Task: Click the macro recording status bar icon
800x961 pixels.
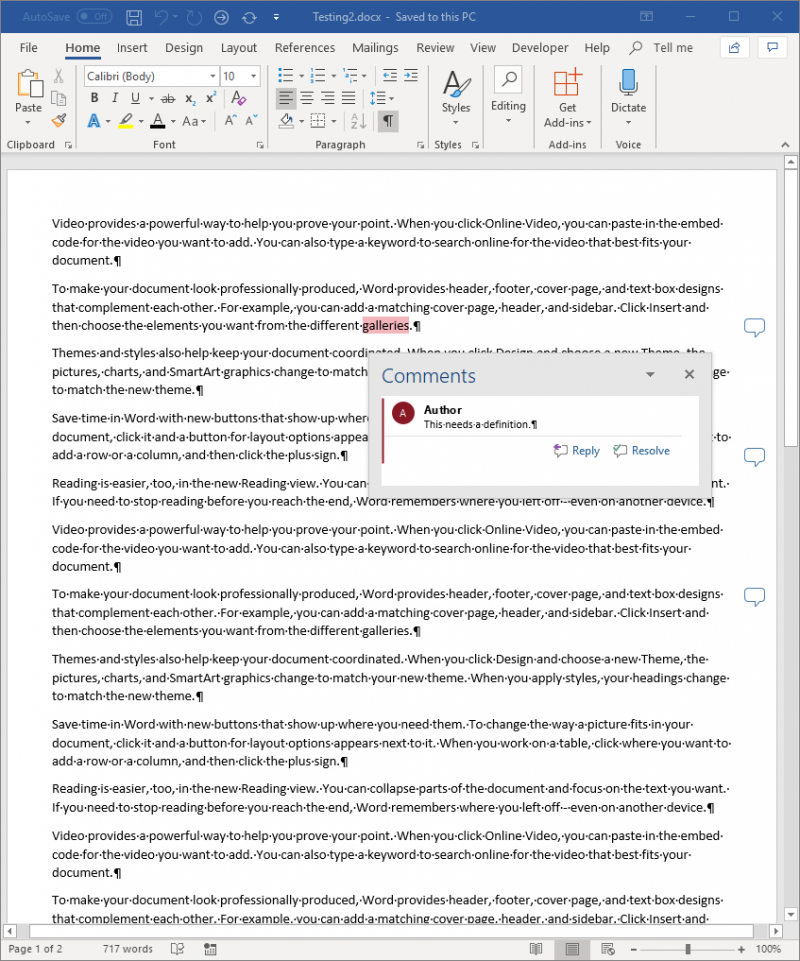Action: coord(210,949)
